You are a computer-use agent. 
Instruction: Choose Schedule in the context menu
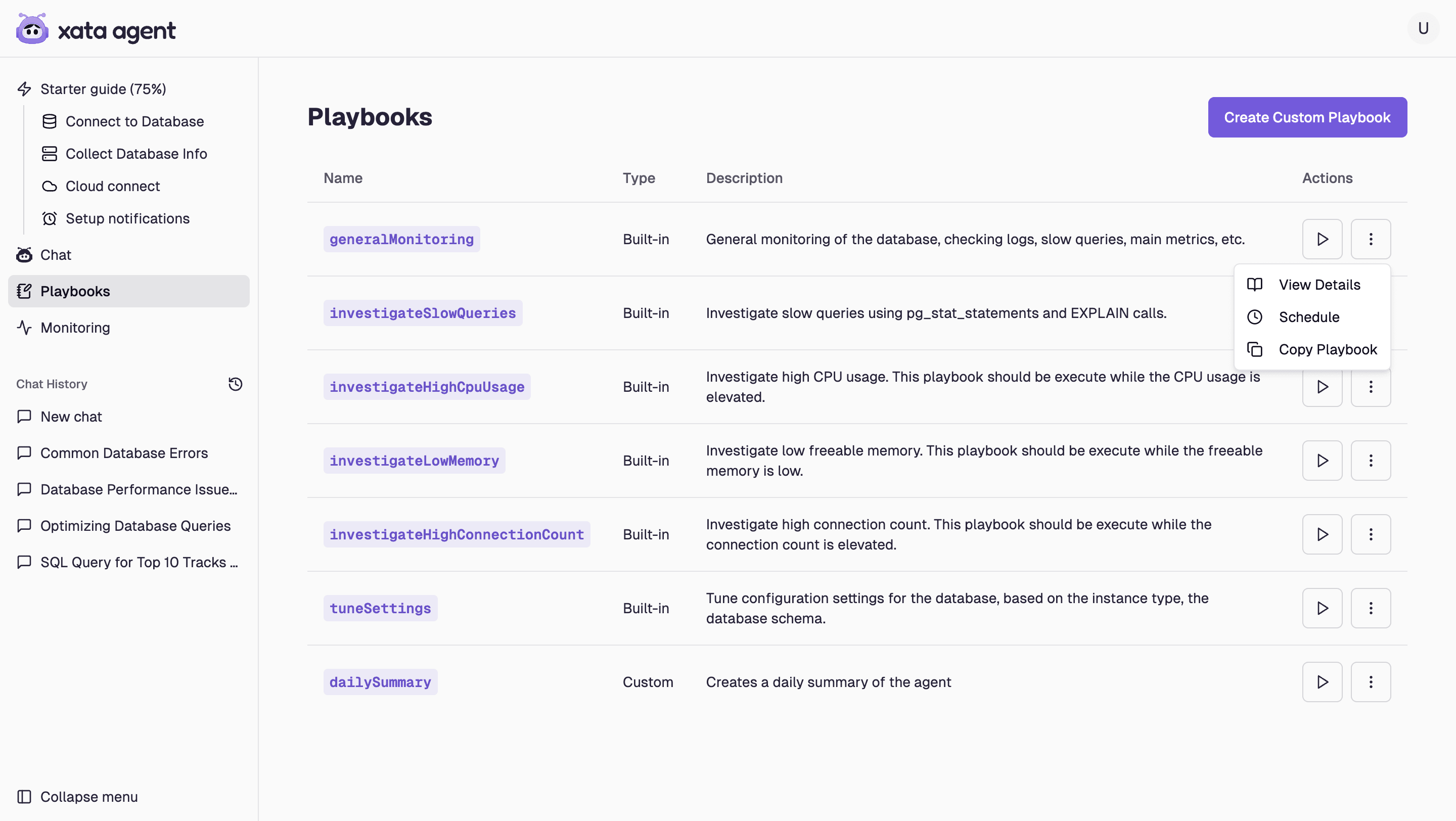[x=1308, y=317]
